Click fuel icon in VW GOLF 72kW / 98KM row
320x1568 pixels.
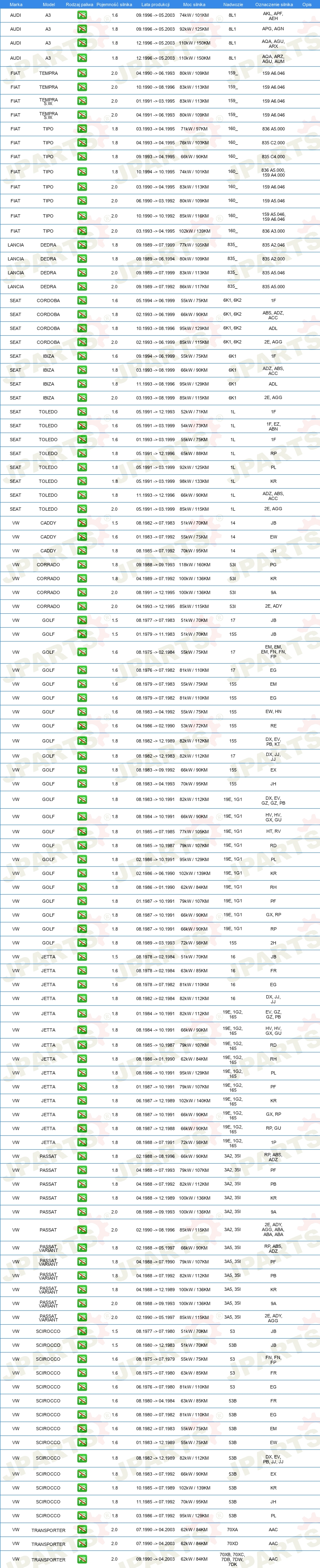click(82, 943)
